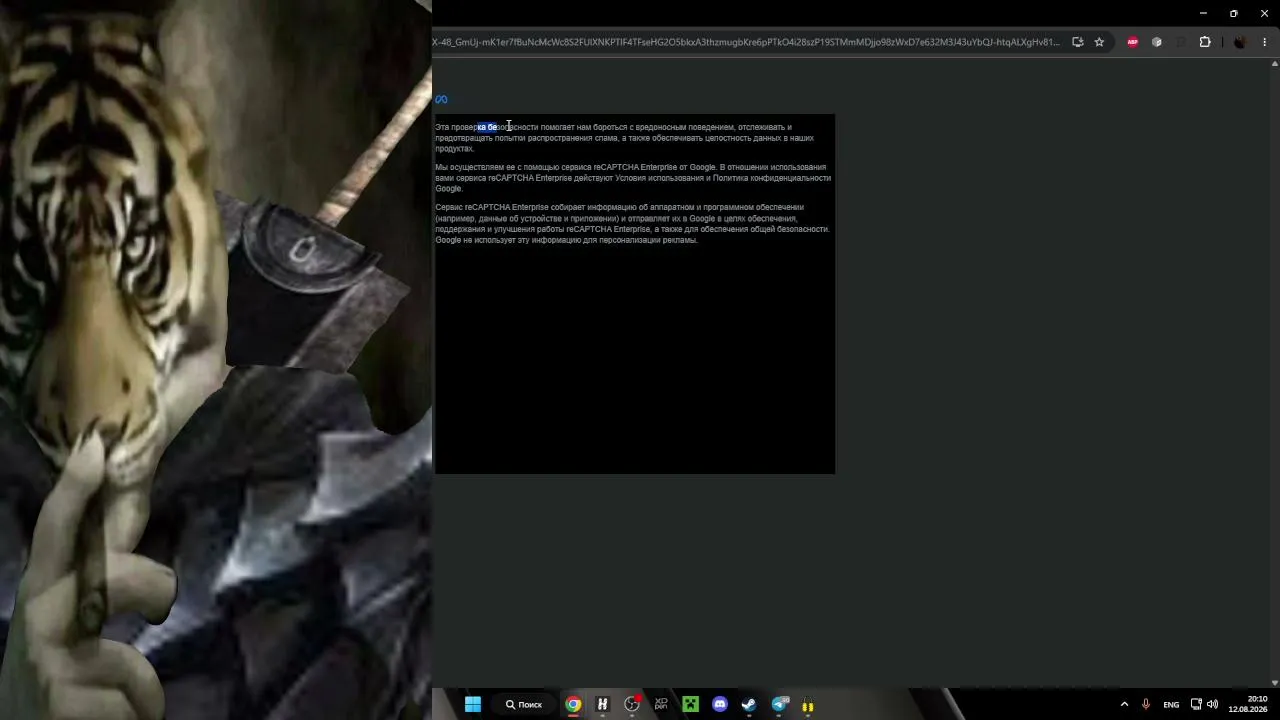Launch Minecraft from the taskbar

[690, 704]
